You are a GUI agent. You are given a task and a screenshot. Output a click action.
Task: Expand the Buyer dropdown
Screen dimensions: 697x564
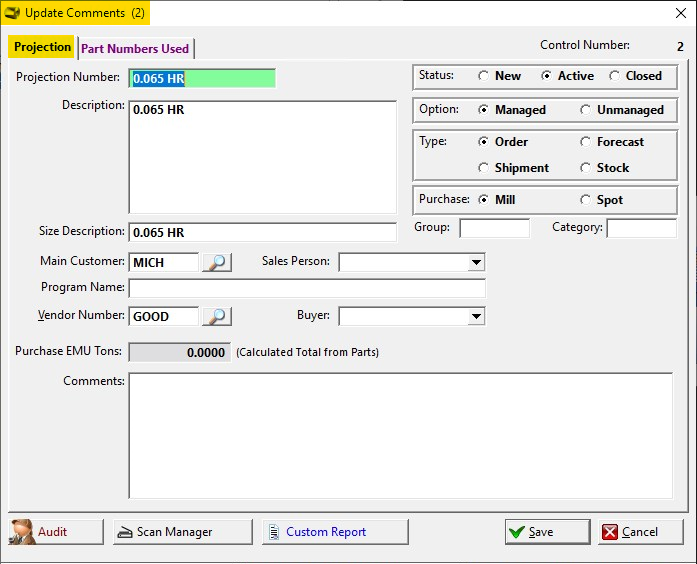476,316
